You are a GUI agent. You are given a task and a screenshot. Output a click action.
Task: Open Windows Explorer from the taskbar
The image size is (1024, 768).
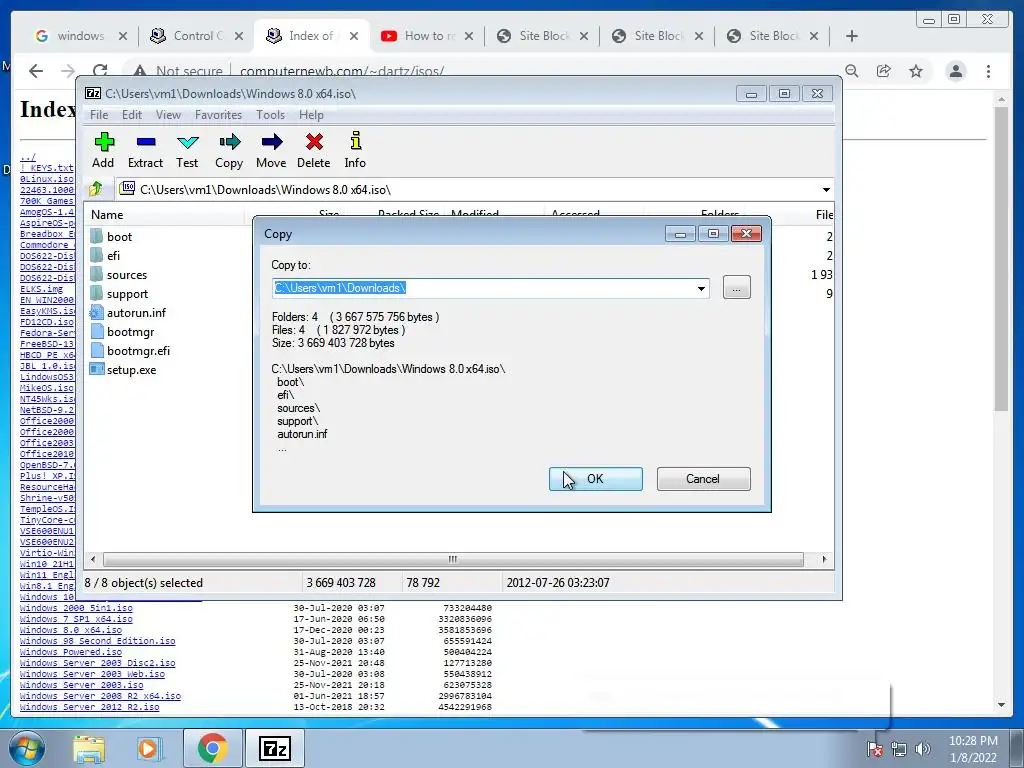point(89,748)
